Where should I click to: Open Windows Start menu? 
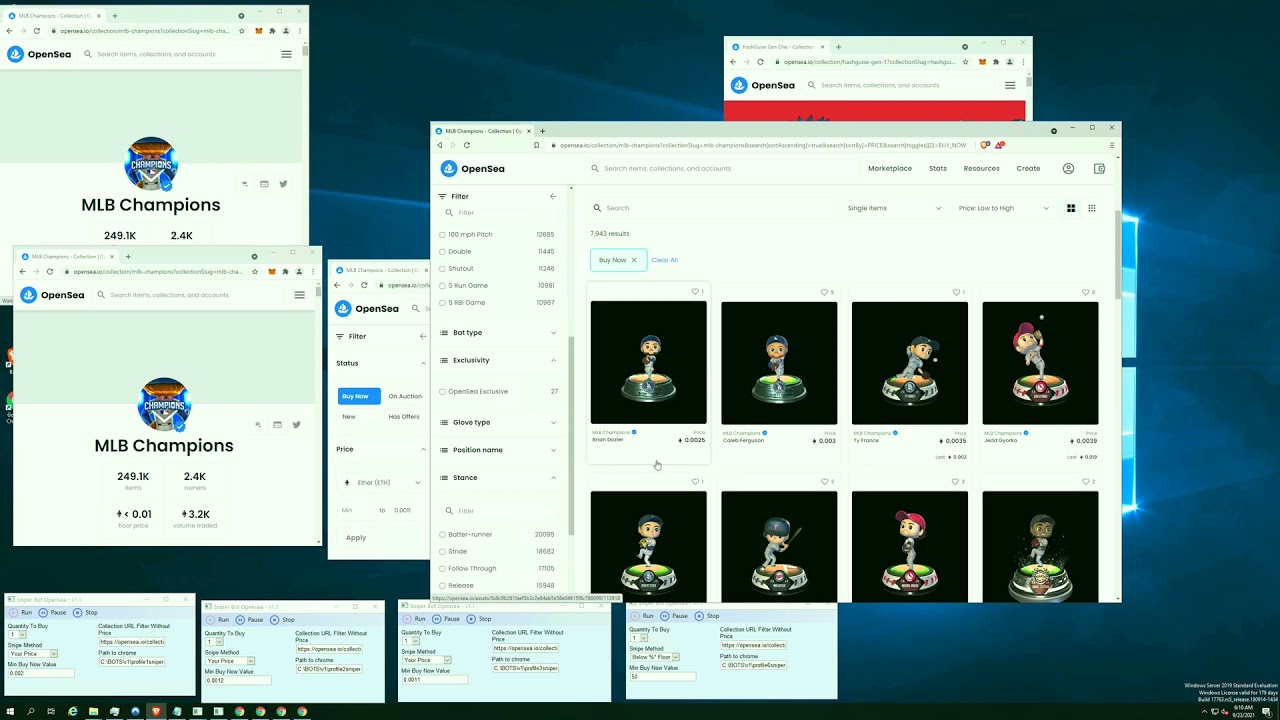(9, 711)
